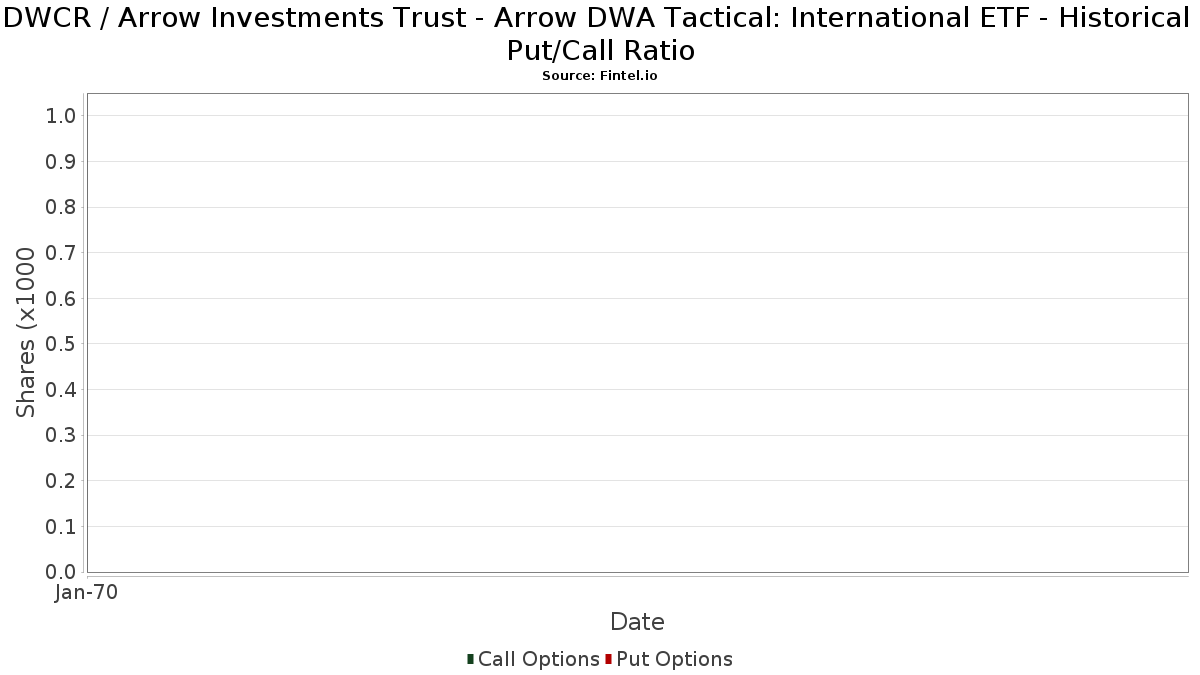Click the 0.8 y-axis tick label
The height and width of the screenshot is (675, 1200).
click(61, 207)
